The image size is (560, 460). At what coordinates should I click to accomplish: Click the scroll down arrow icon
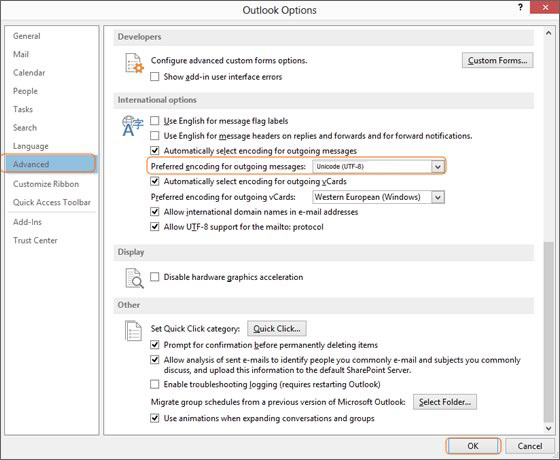[x=548, y=428]
